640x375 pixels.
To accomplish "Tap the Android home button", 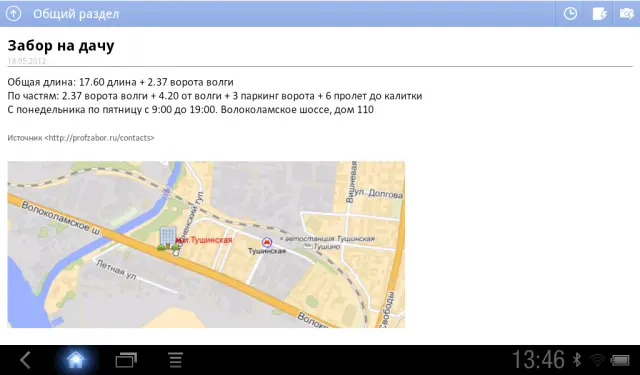I will tap(76, 360).
